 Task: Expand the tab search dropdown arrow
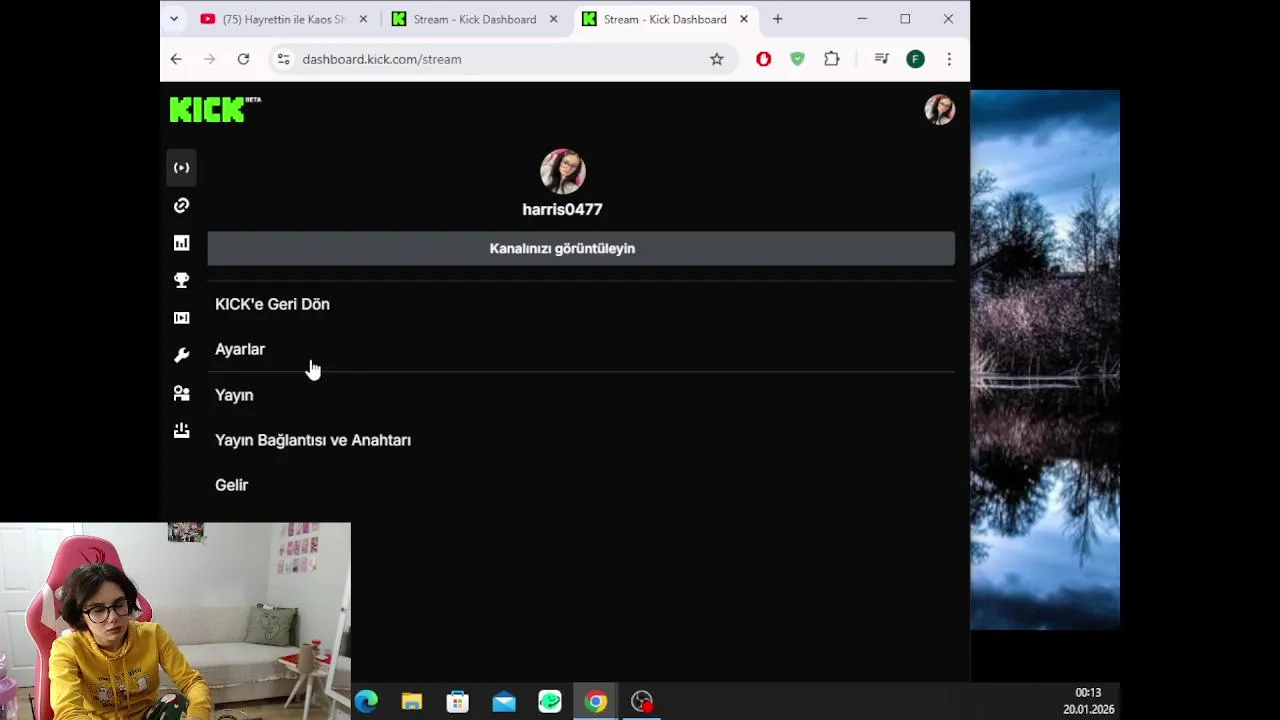pyautogui.click(x=174, y=19)
